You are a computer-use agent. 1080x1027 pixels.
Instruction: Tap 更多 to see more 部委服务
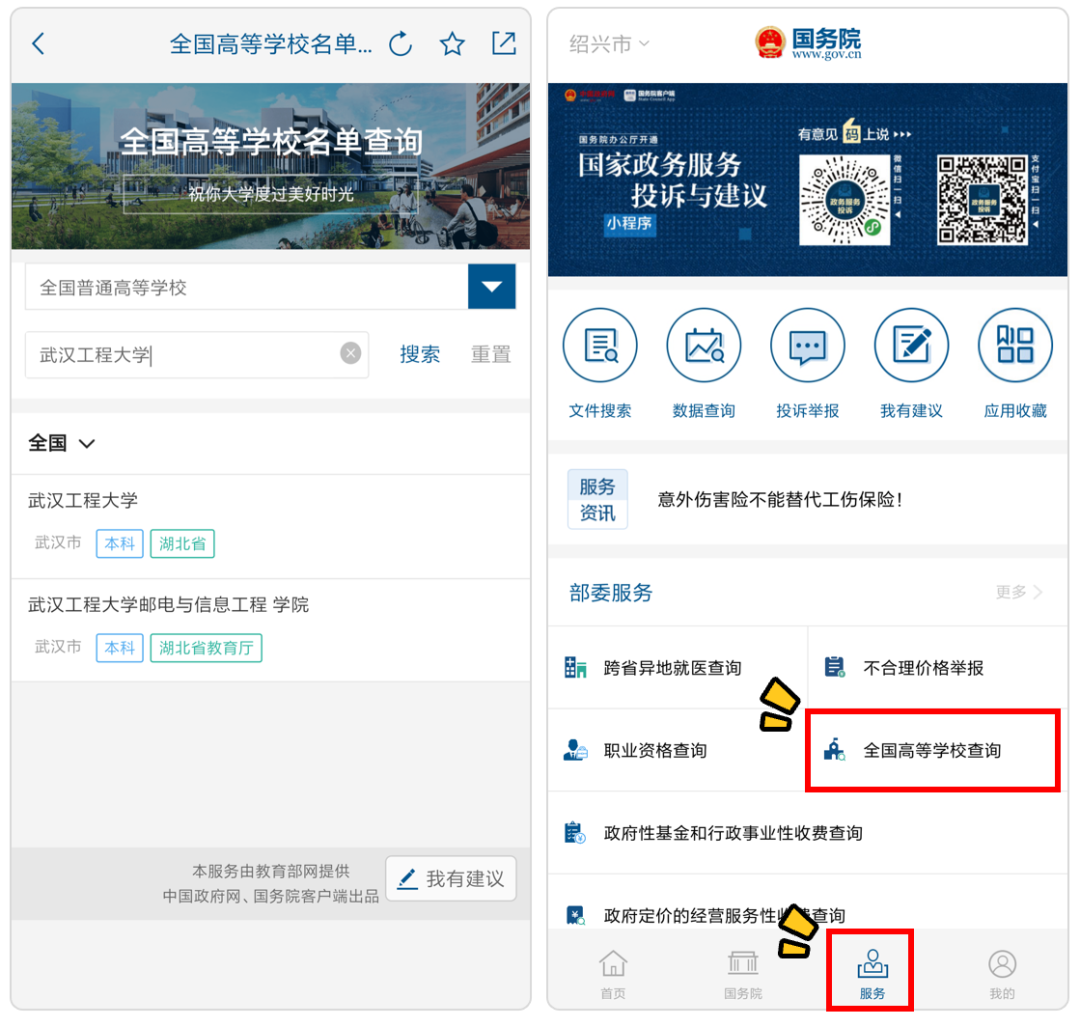tap(1019, 592)
